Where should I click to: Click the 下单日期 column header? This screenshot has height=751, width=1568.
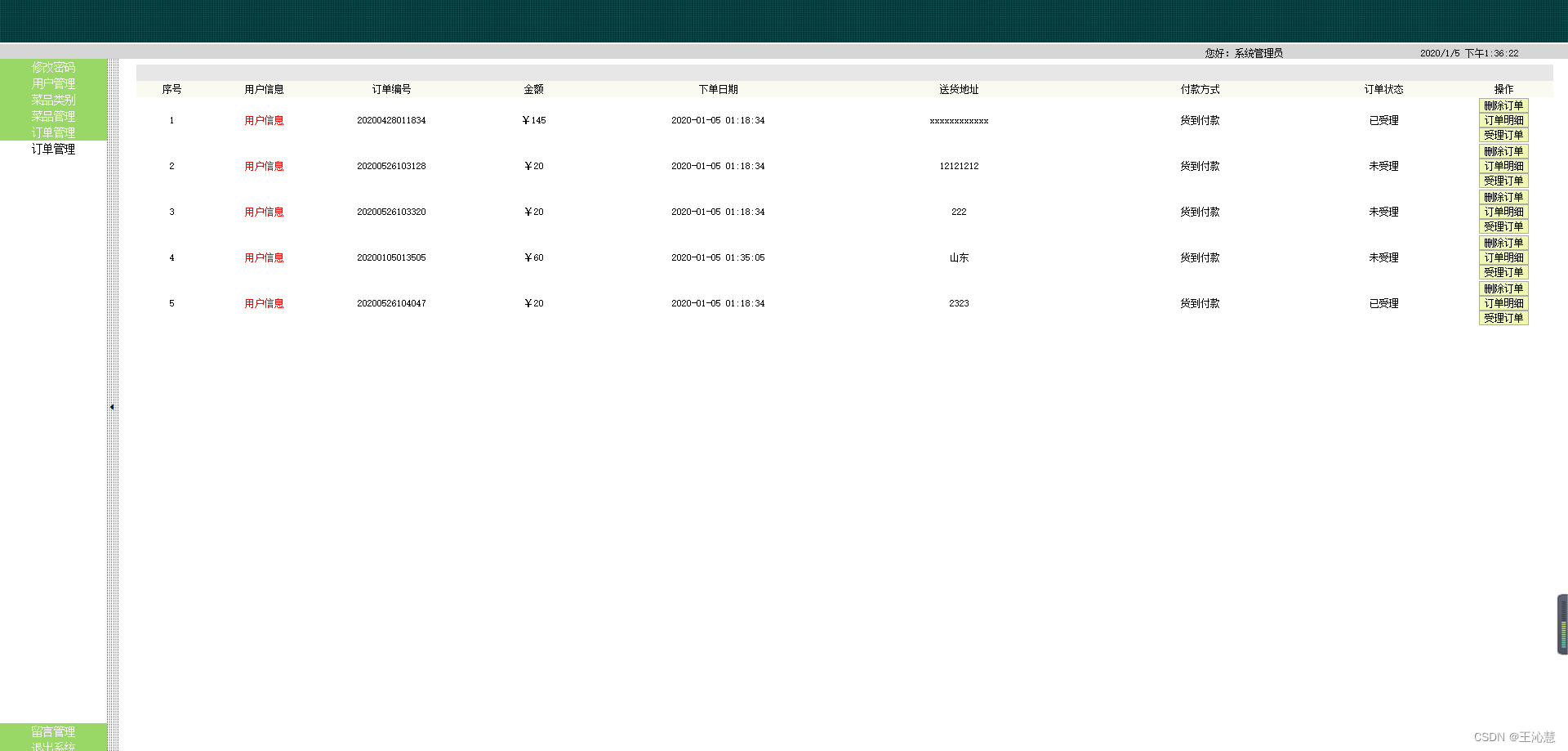coord(718,89)
